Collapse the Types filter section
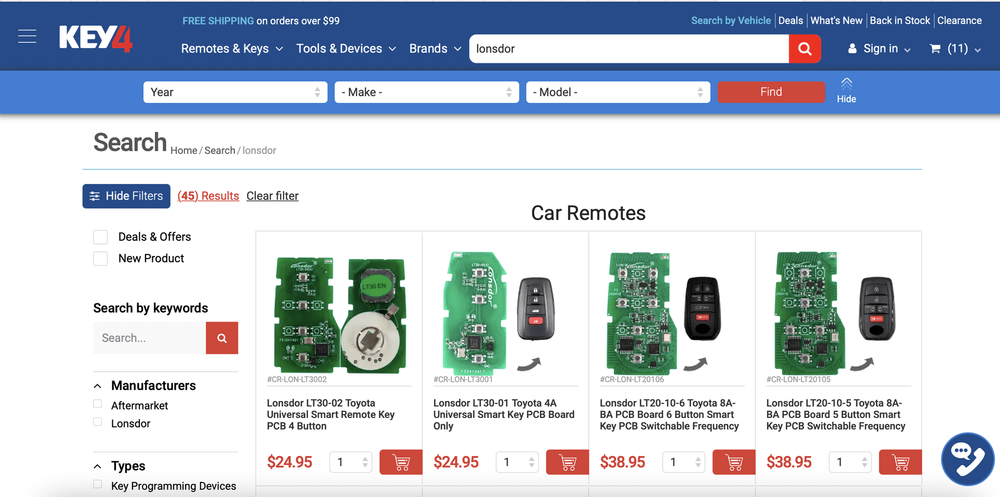 [98, 466]
